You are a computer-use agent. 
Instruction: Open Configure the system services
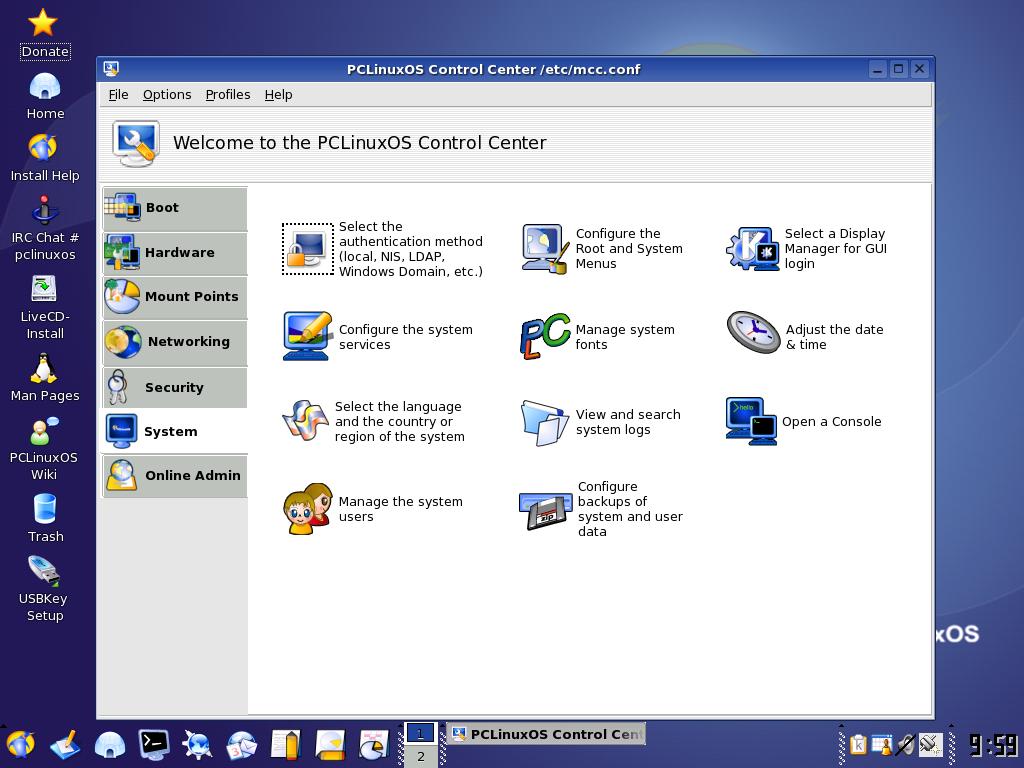pyautogui.click(x=378, y=336)
